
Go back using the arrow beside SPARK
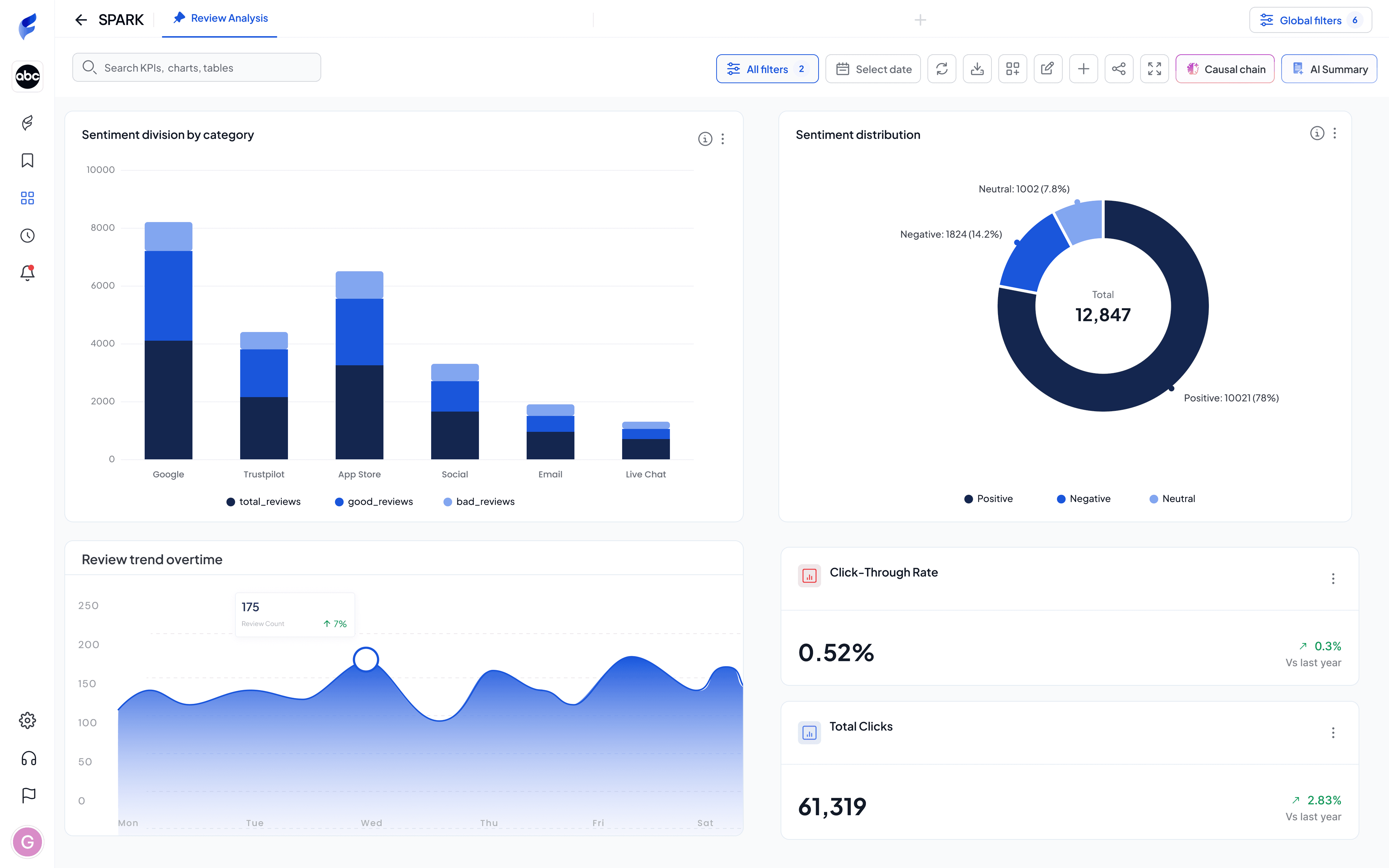tap(81, 20)
